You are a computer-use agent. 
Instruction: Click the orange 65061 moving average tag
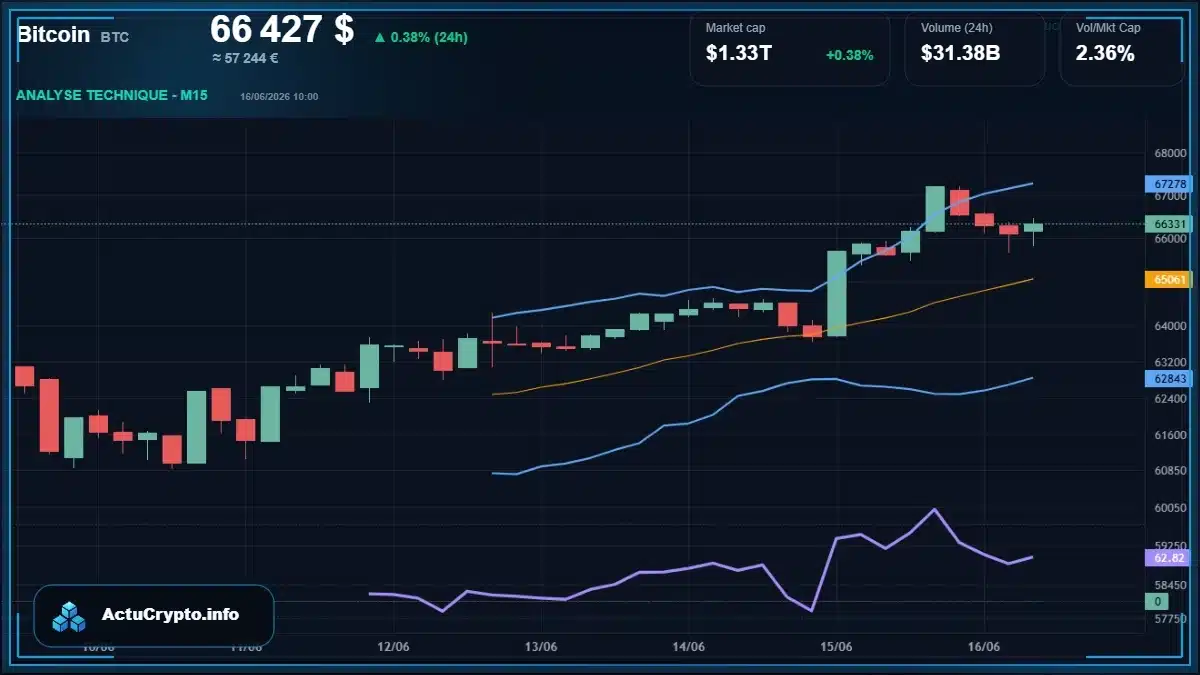[x=1169, y=279]
